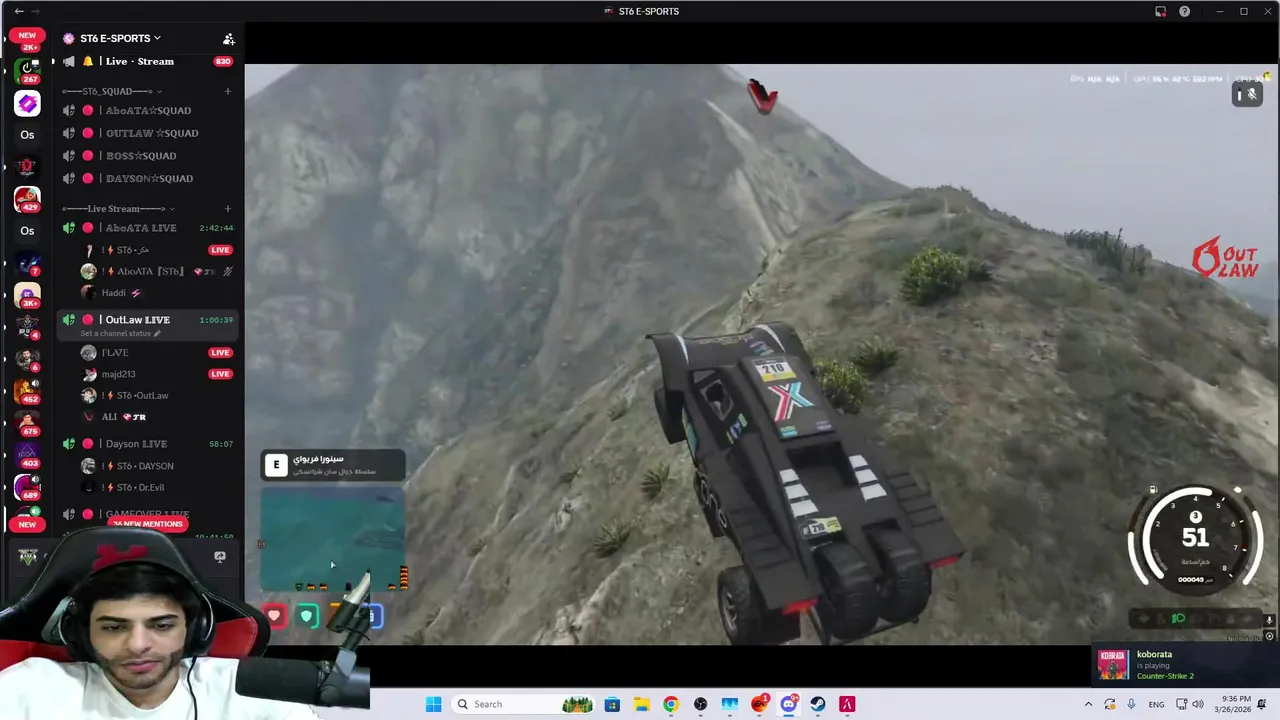Screen dimensions: 1280x720
Task: Go back using the top-left arrow
Action: [x=19, y=11]
